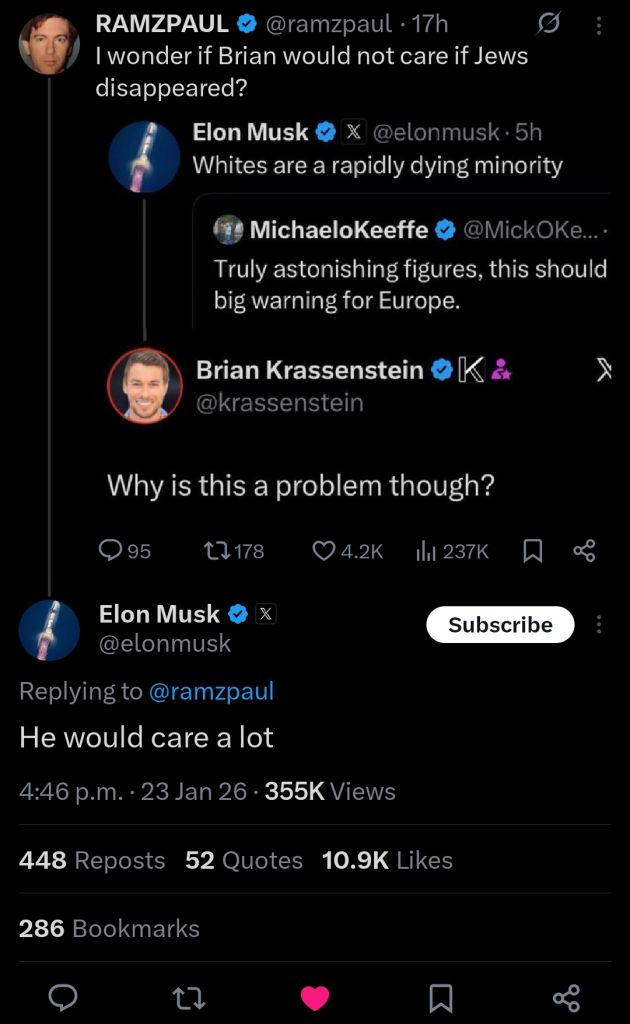
Task: Click the Subscribe button
Action: (x=500, y=624)
